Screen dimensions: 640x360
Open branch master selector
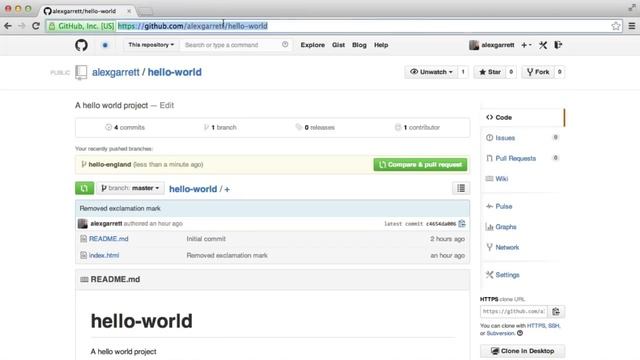[x=130, y=188]
